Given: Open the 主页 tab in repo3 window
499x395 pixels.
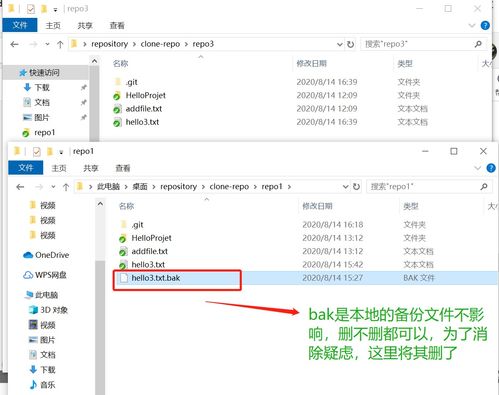Looking at the screenshot, I should 53,26.
